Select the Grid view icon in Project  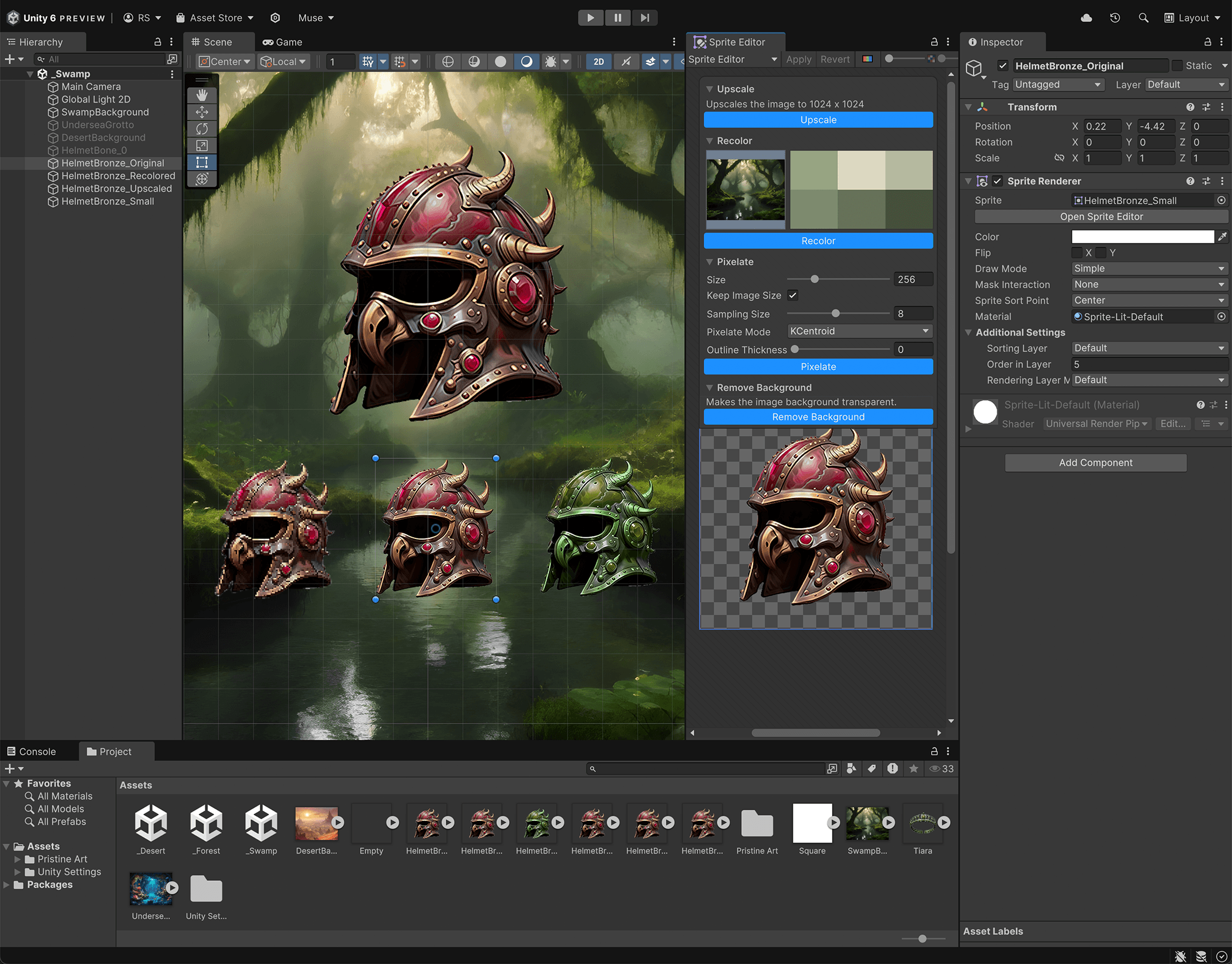point(832,769)
